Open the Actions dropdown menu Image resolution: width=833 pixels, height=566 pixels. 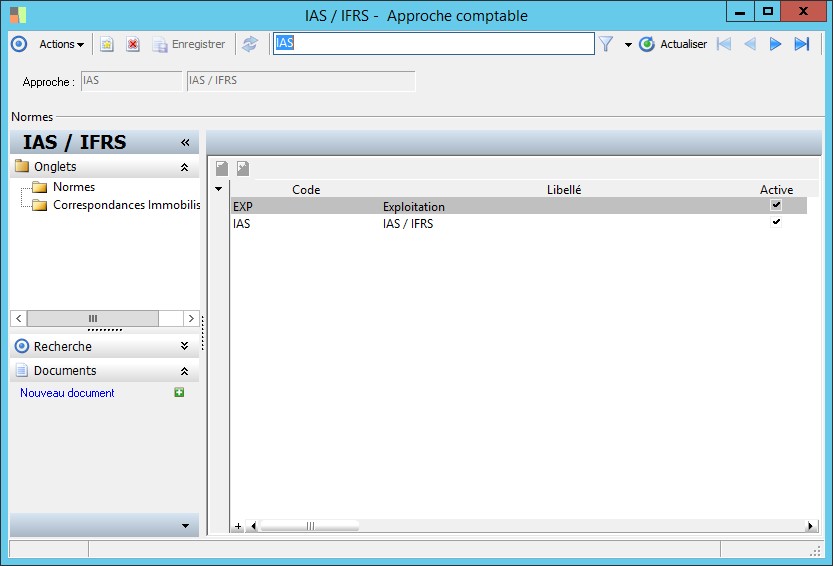[x=61, y=44]
